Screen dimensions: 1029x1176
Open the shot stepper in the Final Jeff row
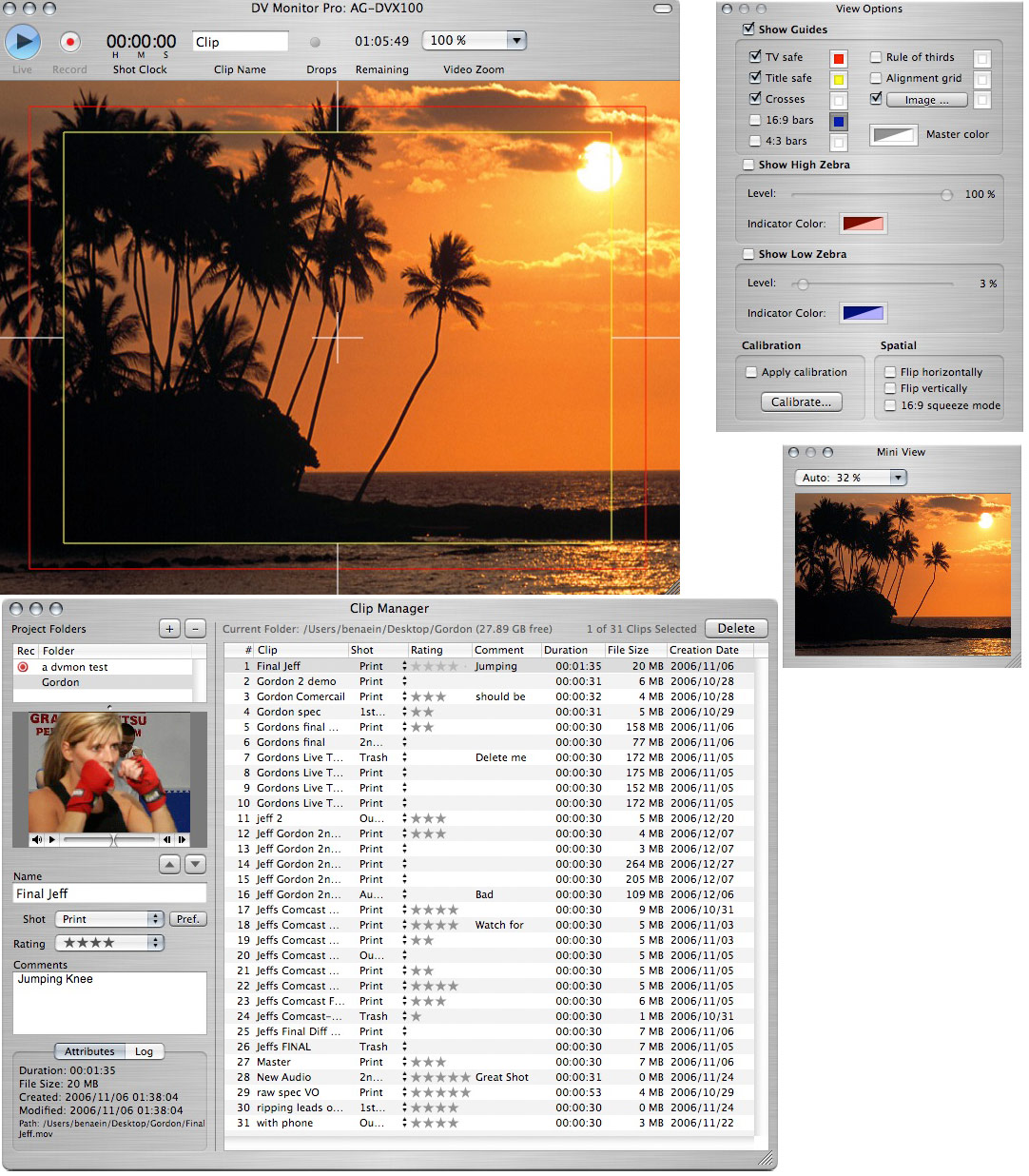(404, 666)
